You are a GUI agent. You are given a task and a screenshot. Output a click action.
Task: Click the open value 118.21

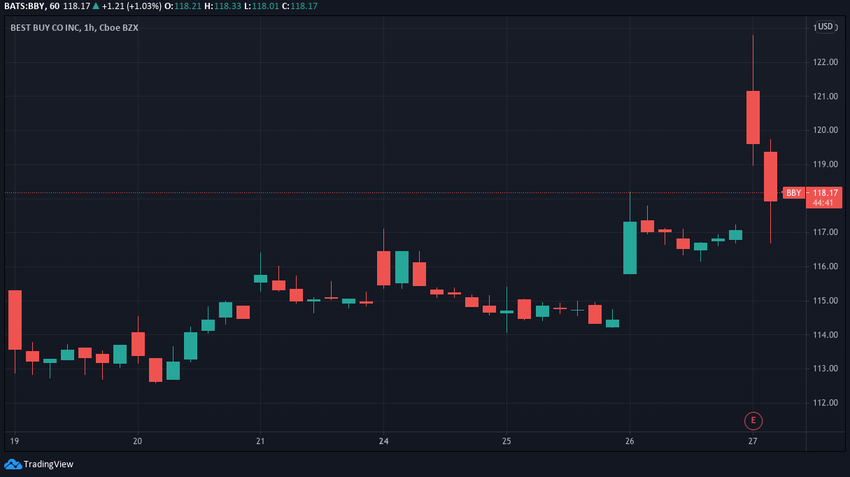click(187, 6)
